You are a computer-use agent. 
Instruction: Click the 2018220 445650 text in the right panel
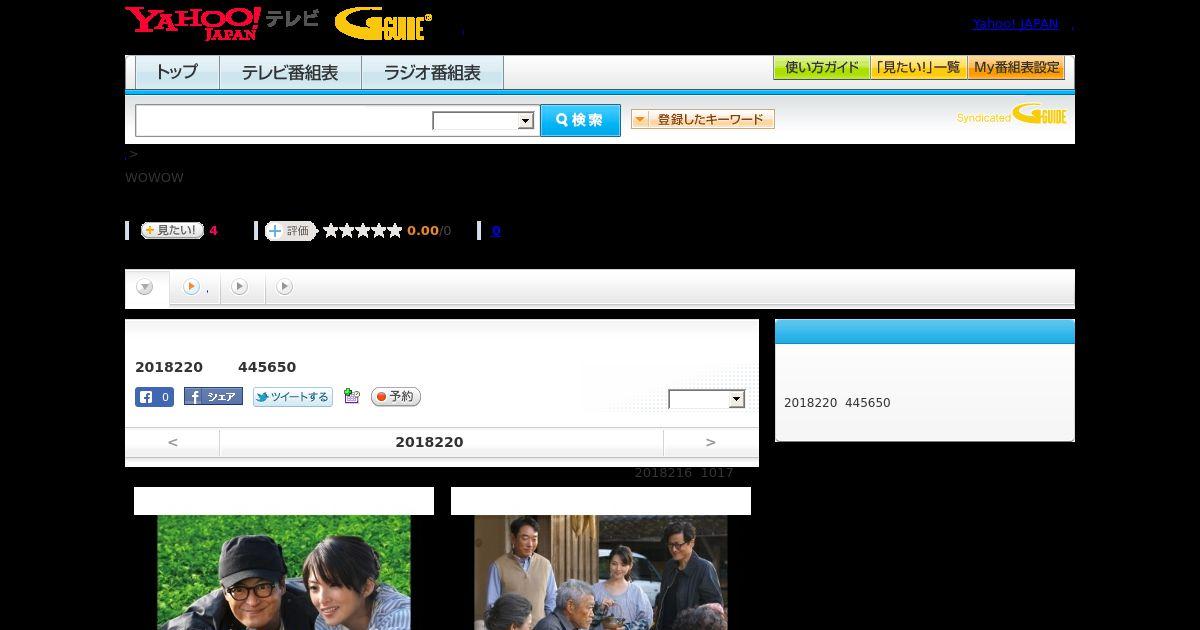point(837,403)
